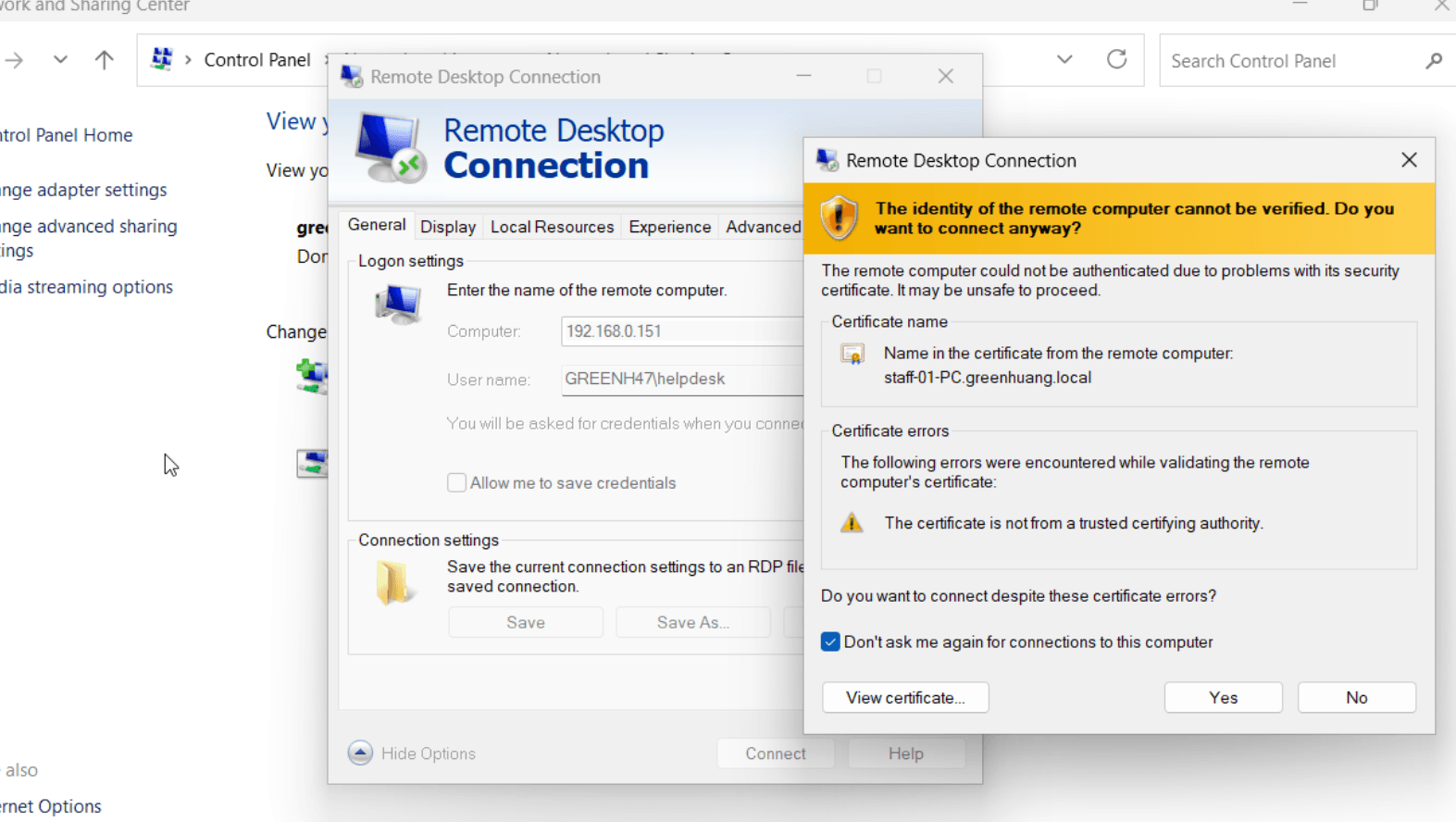1456x822 pixels.
Task: Open View certificate... button
Action: click(905, 698)
